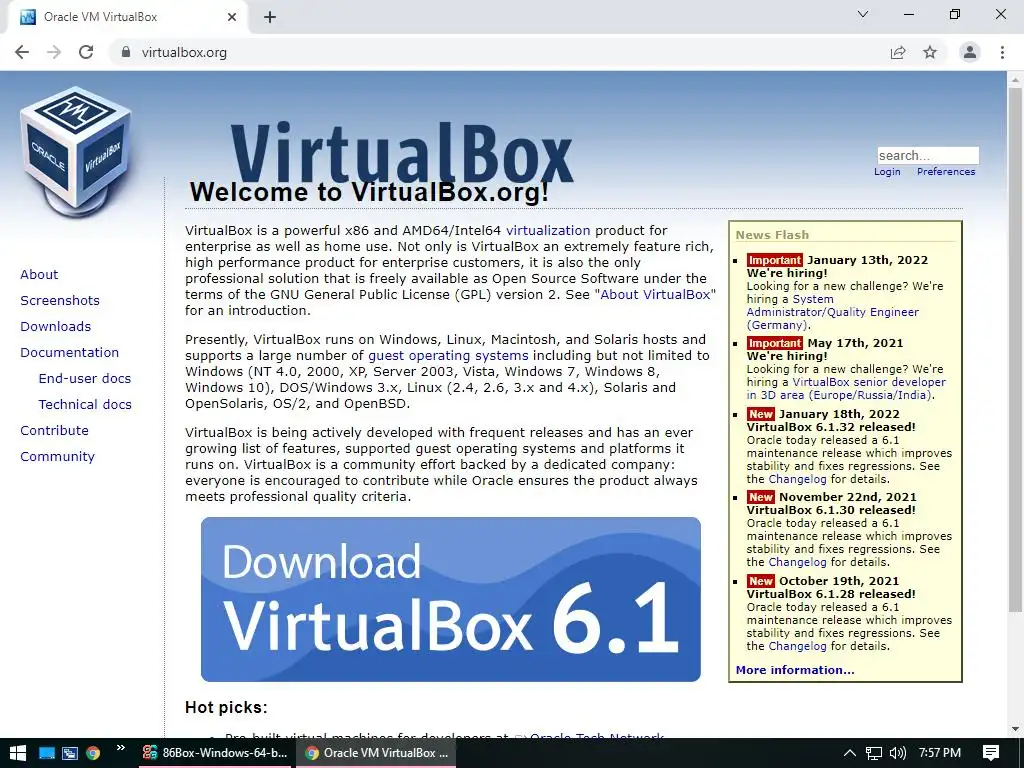Open the second pinned taskbar icon

[70, 753]
